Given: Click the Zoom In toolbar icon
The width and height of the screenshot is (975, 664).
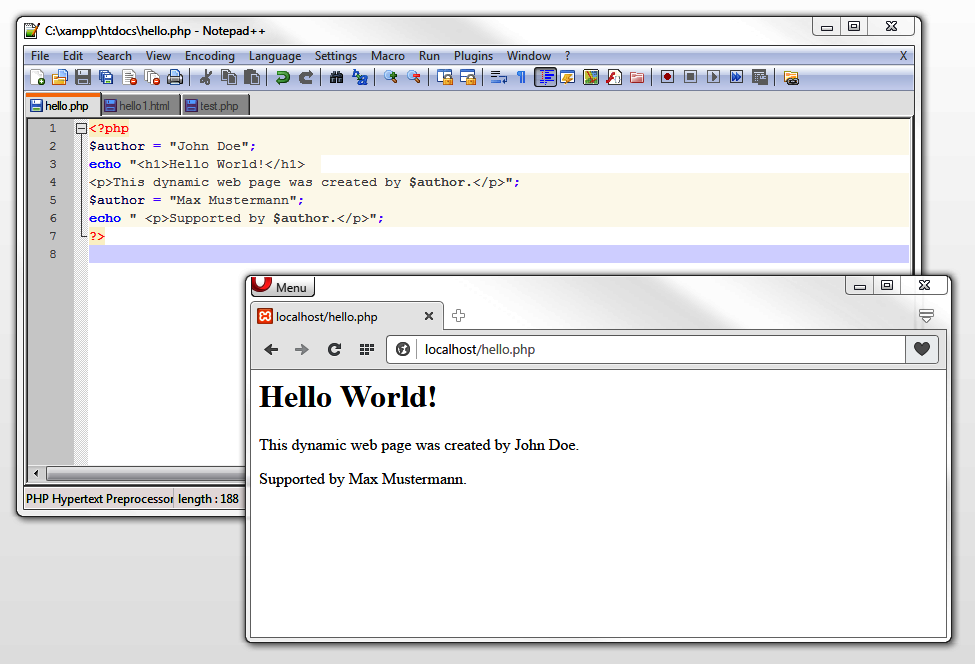Looking at the screenshot, I should coord(390,77).
